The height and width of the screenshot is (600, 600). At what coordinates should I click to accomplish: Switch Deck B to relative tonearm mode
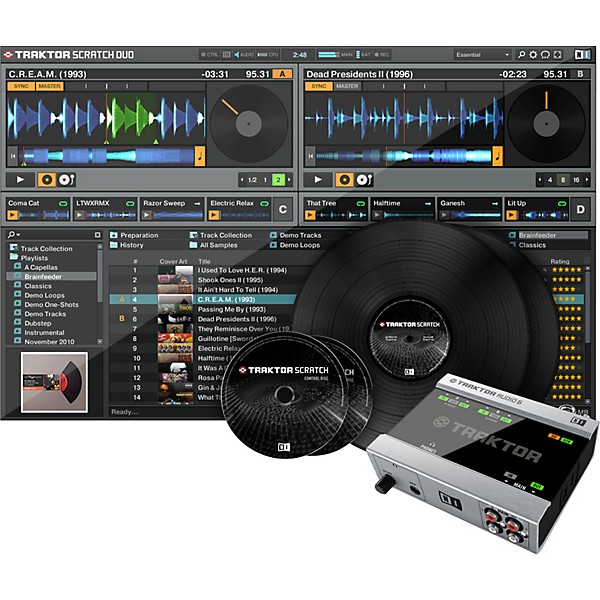coord(364,179)
